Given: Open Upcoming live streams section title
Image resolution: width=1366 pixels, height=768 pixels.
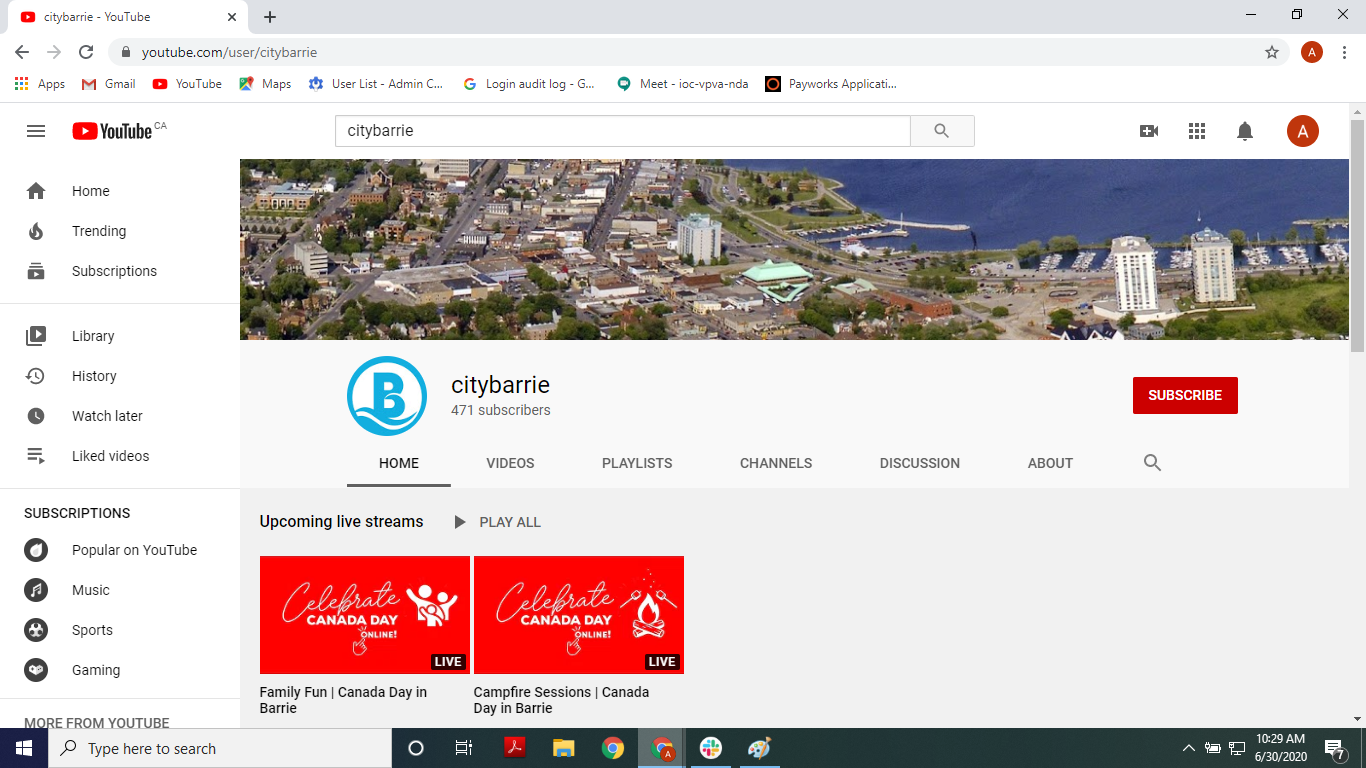Looking at the screenshot, I should [341, 521].
